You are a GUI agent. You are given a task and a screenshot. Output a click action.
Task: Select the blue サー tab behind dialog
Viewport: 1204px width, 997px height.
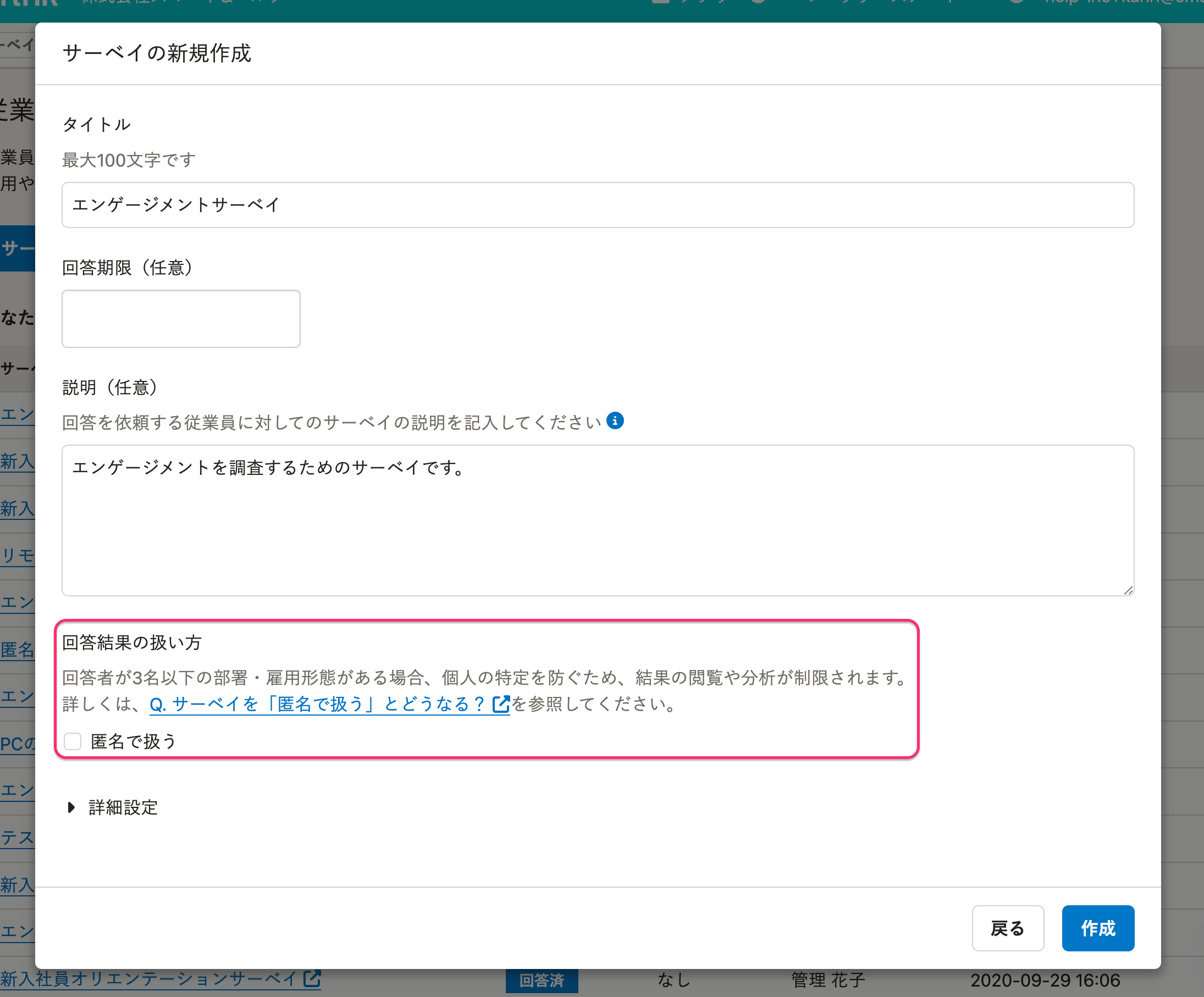[17, 248]
